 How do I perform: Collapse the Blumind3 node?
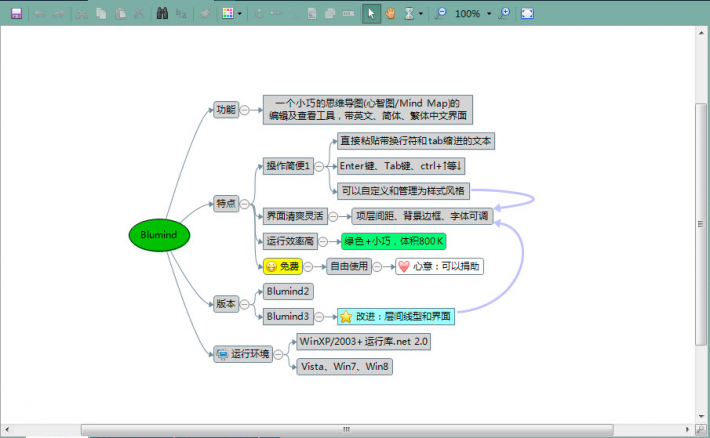coord(319,317)
